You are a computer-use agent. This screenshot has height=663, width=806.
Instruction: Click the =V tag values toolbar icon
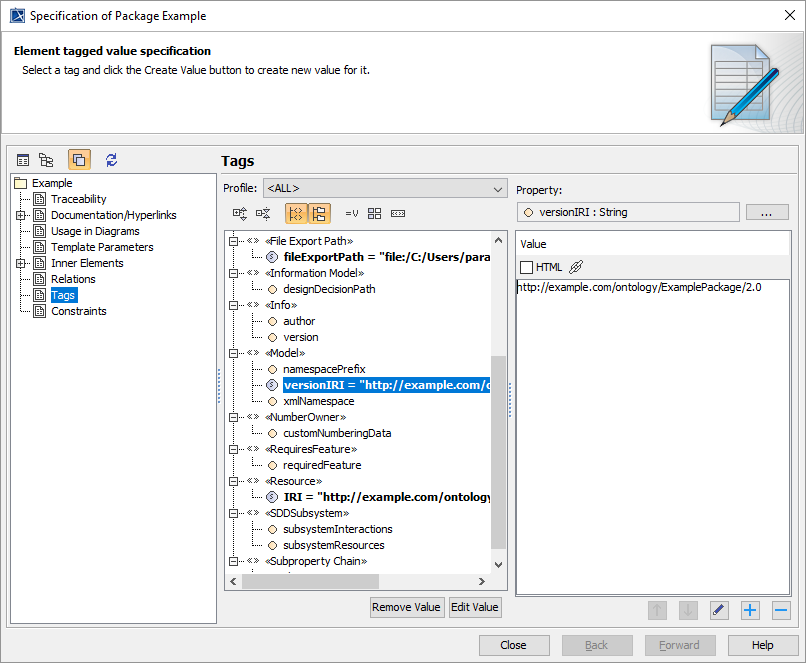pyautogui.click(x=351, y=213)
